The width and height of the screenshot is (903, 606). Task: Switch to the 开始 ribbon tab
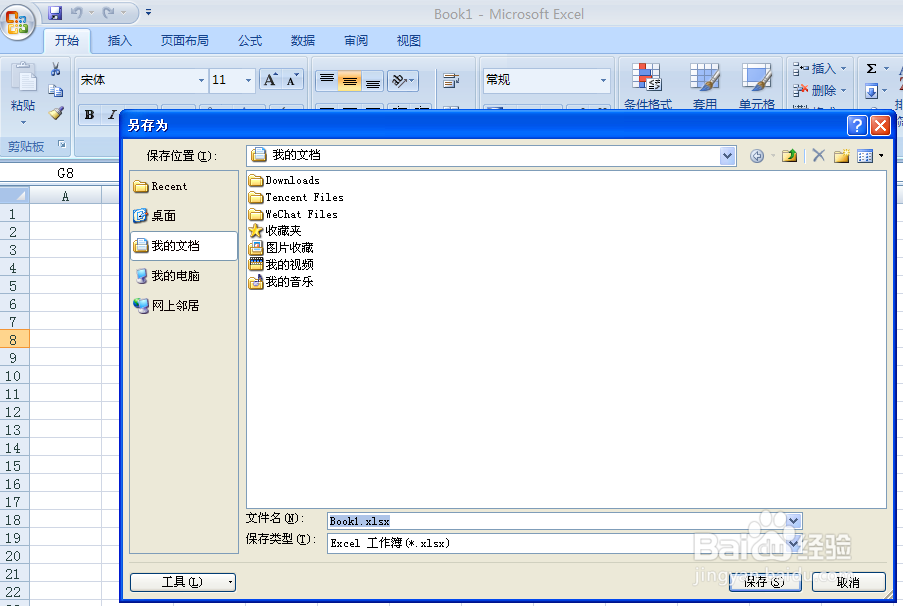pyautogui.click(x=67, y=41)
